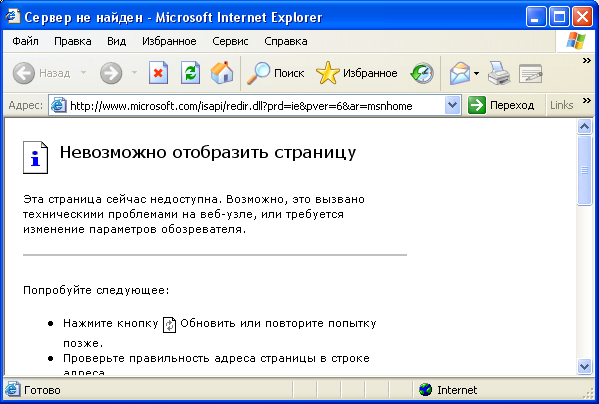This screenshot has height=404, width=599.
Task: Open the Search (Поиск) pane
Action: click(275, 73)
